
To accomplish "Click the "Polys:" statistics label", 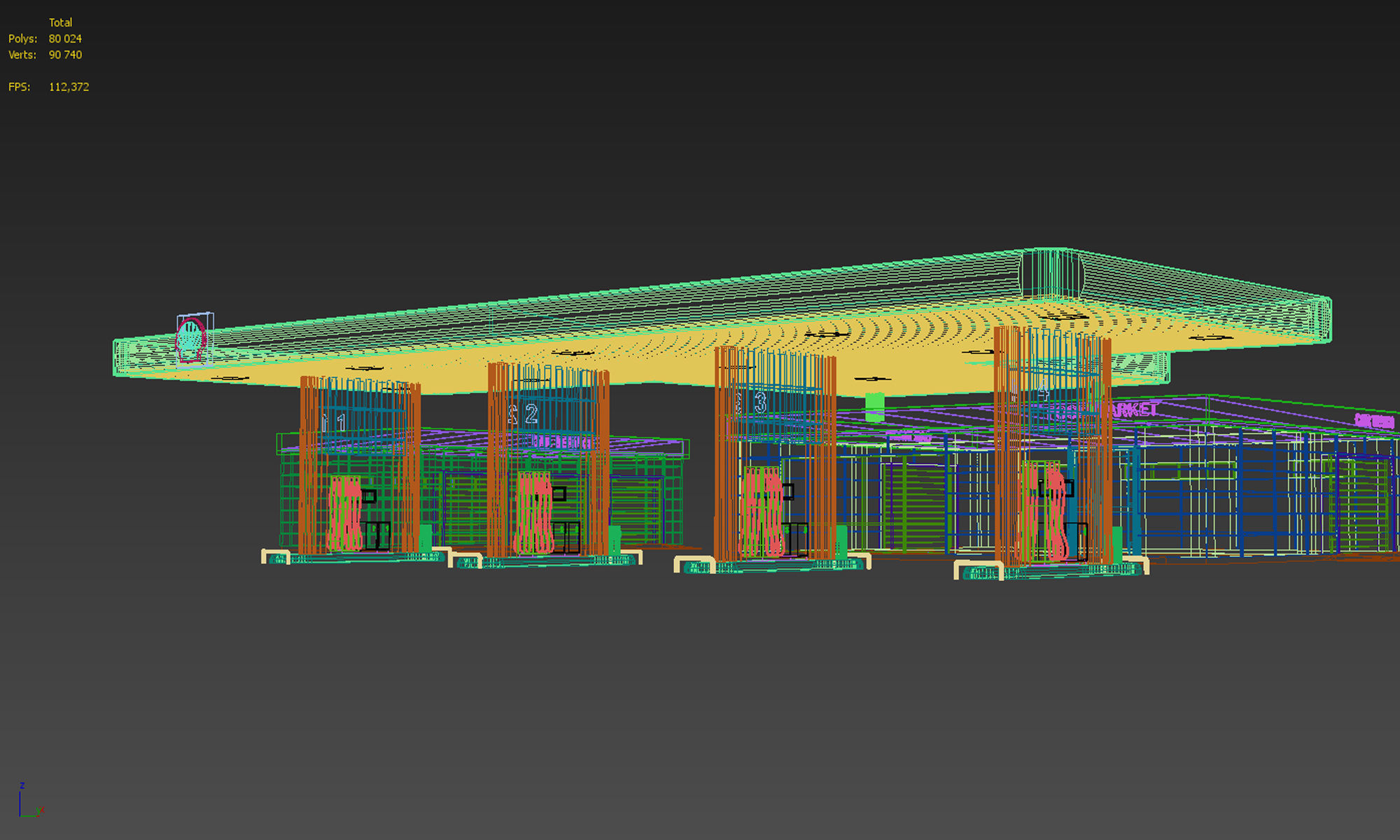I will (22, 38).
